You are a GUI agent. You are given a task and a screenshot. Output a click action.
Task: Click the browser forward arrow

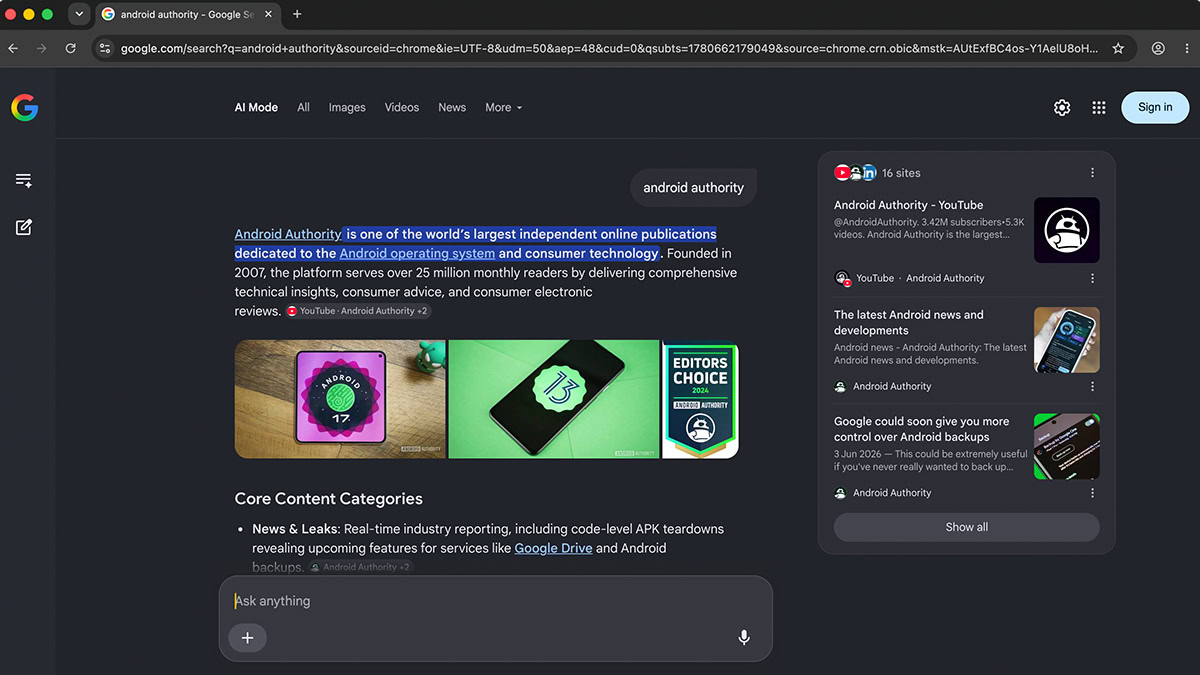click(41, 48)
